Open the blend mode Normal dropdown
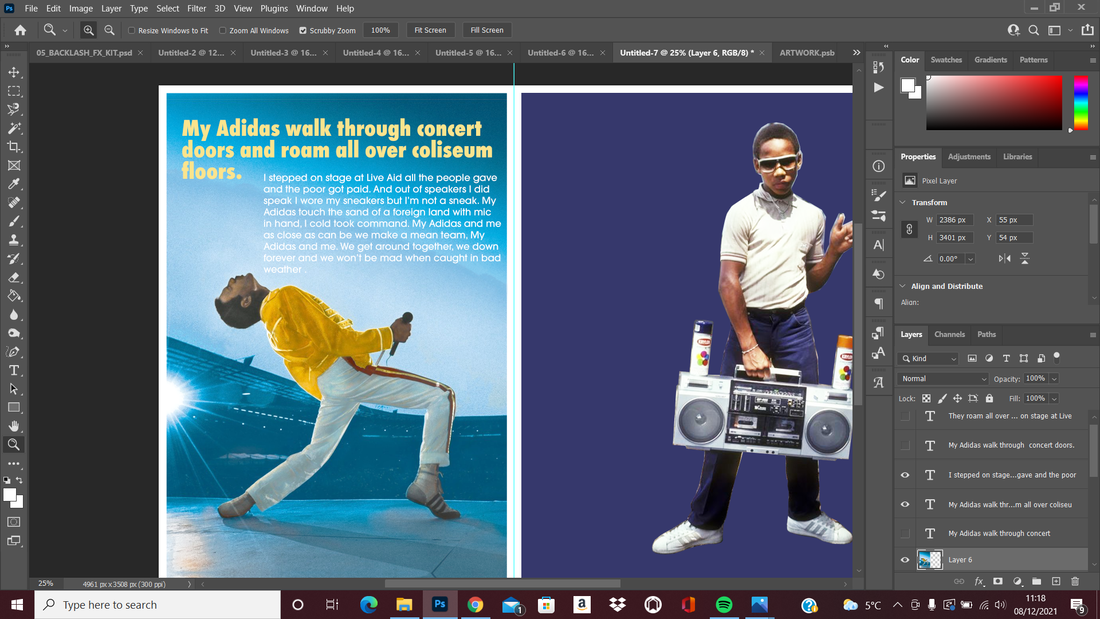The image size is (1100, 619). [x=942, y=379]
